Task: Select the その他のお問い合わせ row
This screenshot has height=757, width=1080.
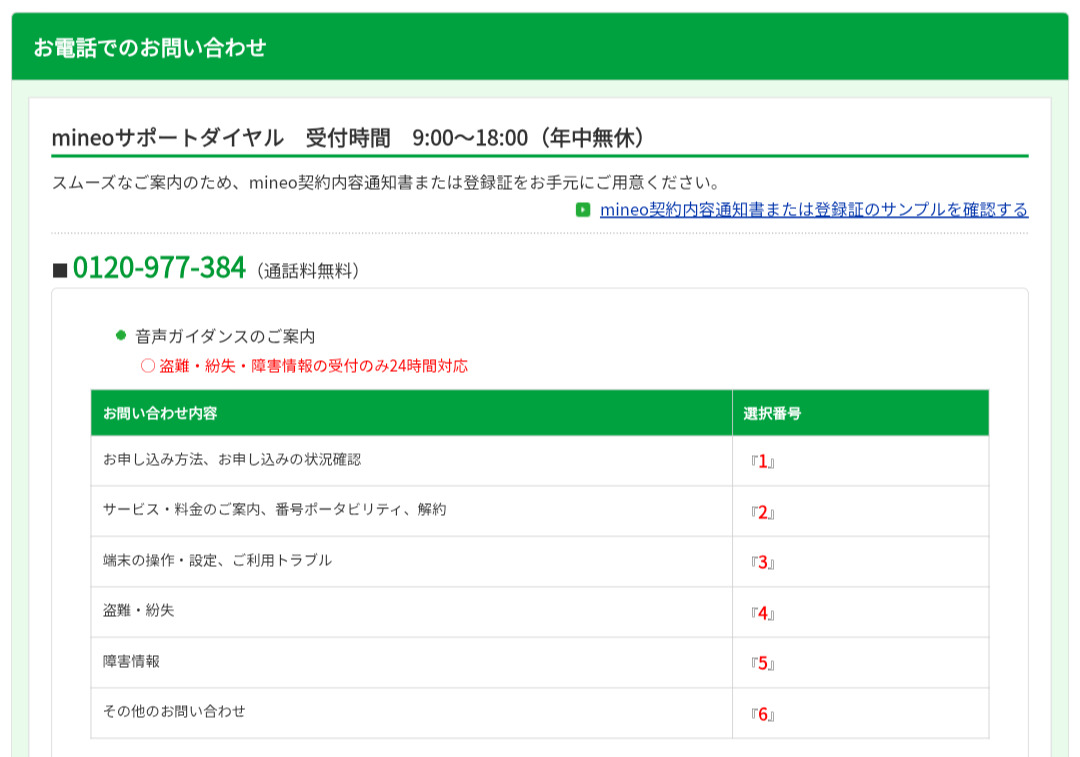Action: (x=174, y=712)
